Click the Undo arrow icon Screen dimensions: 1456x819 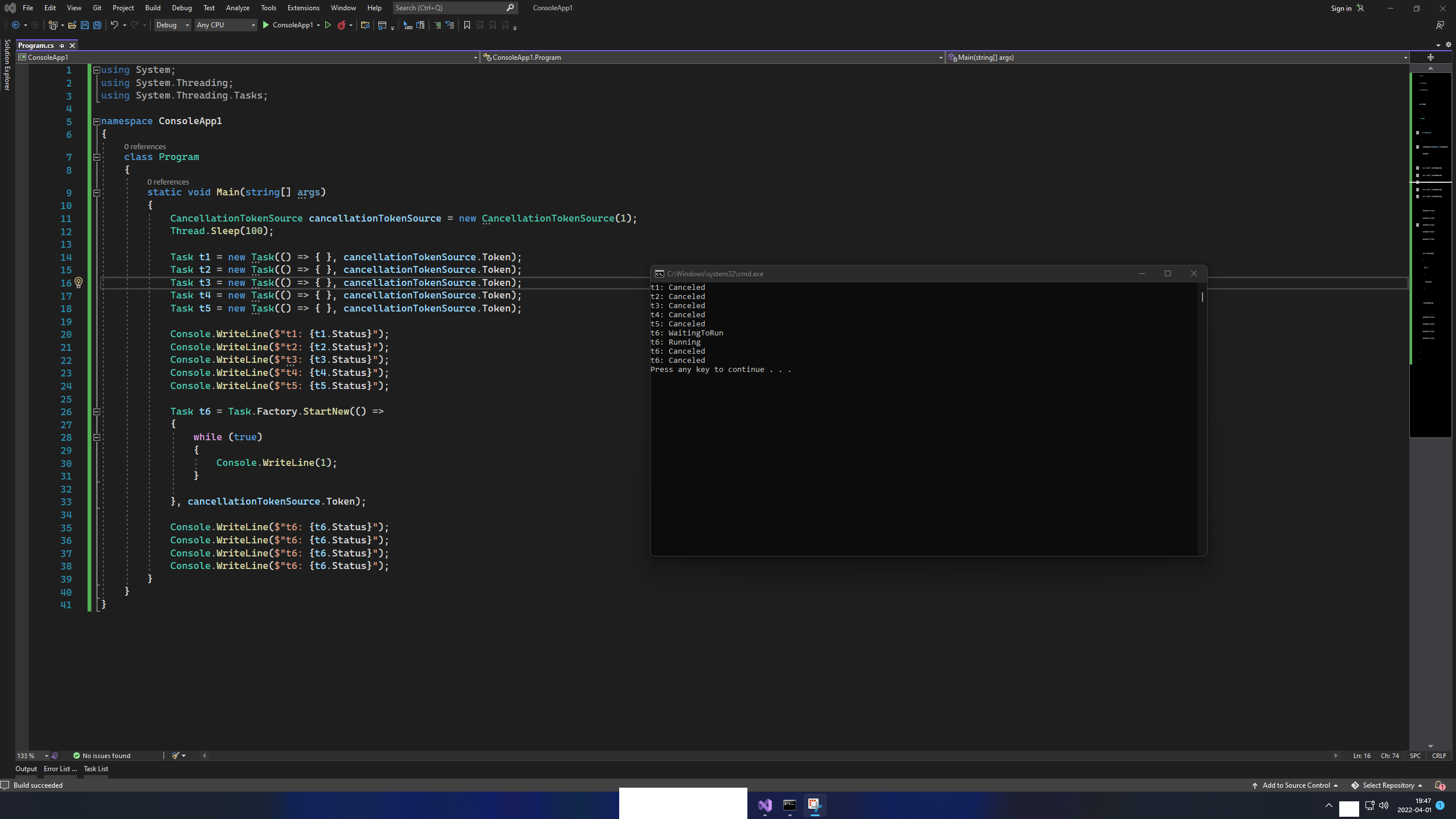point(114,25)
